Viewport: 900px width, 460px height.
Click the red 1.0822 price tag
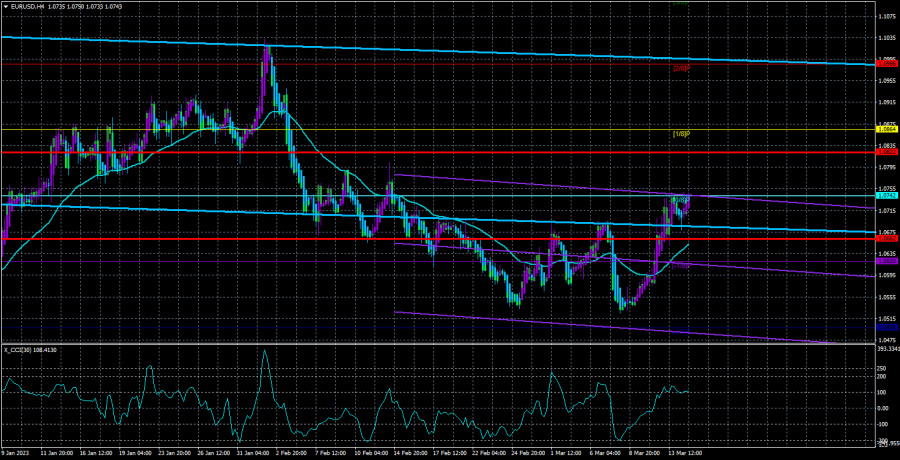[887, 152]
